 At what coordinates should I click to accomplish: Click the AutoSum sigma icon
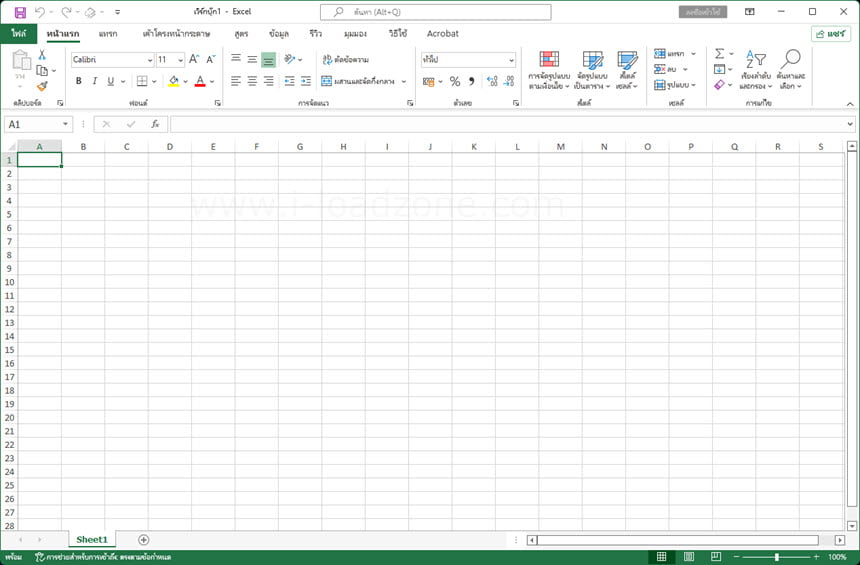point(720,53)
